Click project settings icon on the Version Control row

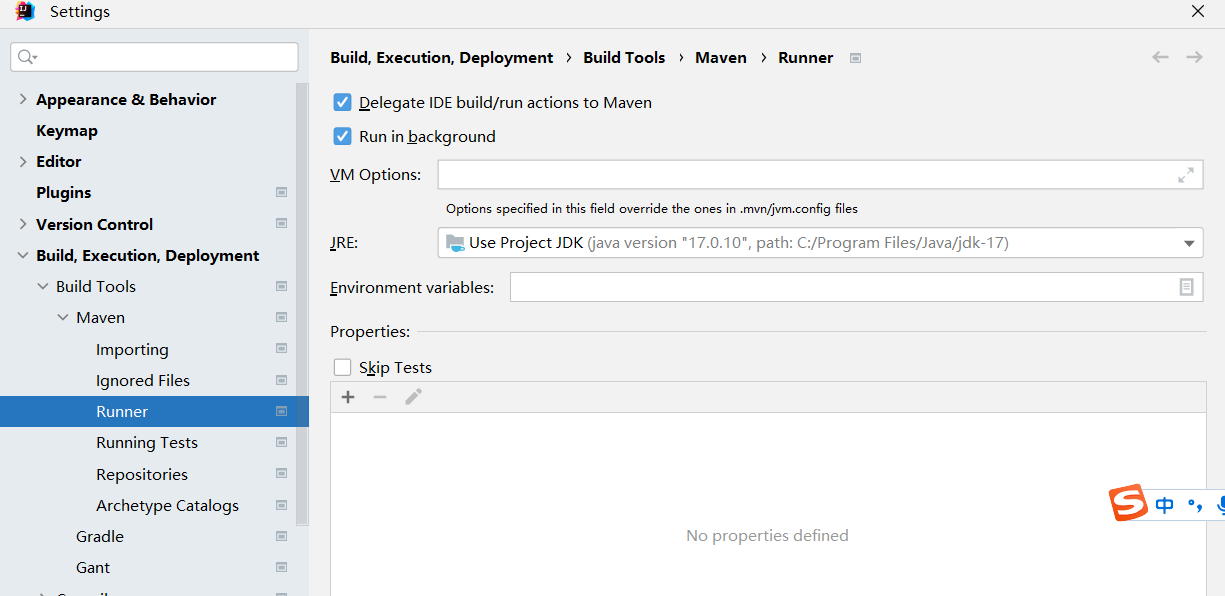click(281, 224)
